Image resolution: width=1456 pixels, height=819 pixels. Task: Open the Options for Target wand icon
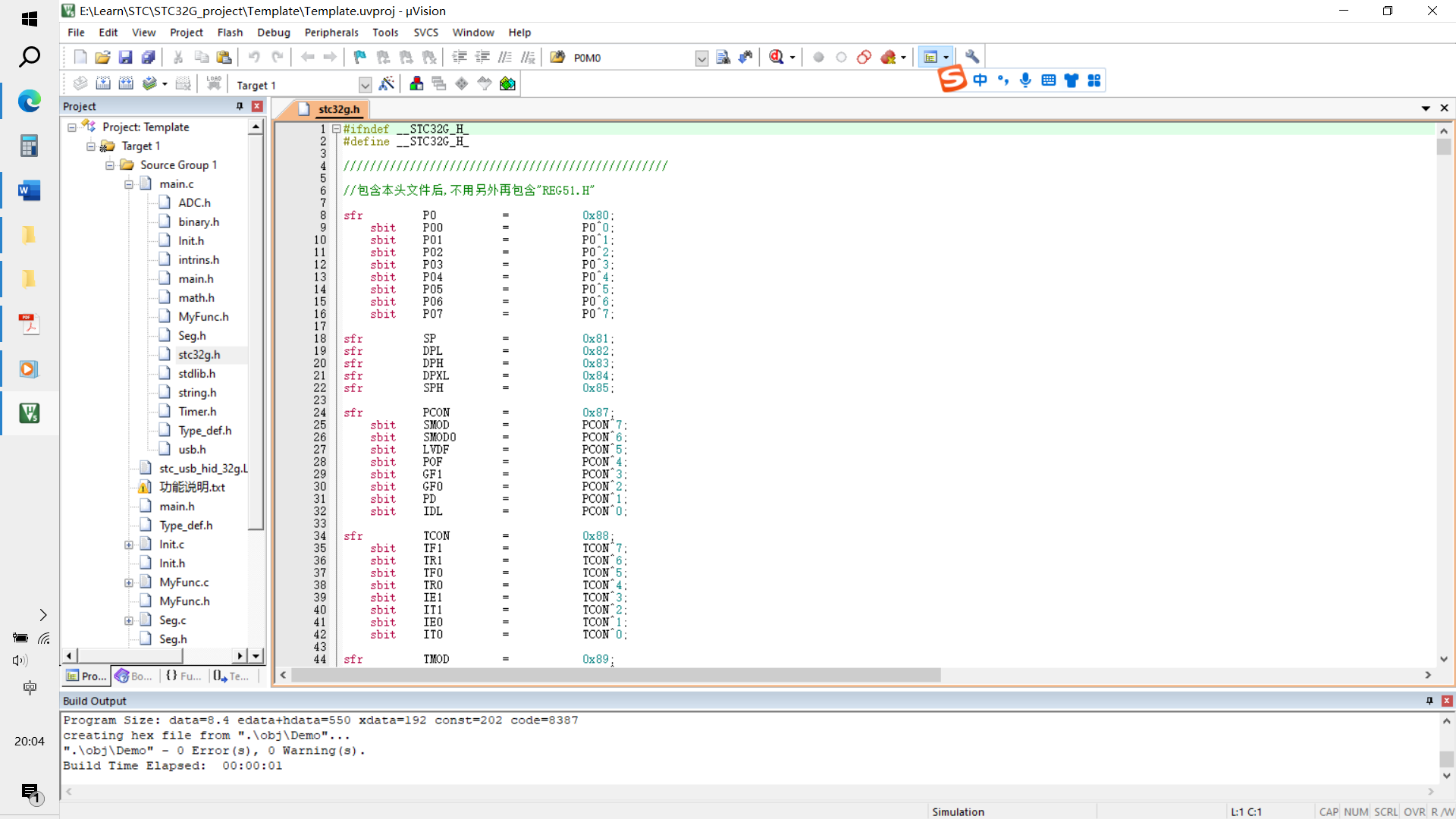387,83
